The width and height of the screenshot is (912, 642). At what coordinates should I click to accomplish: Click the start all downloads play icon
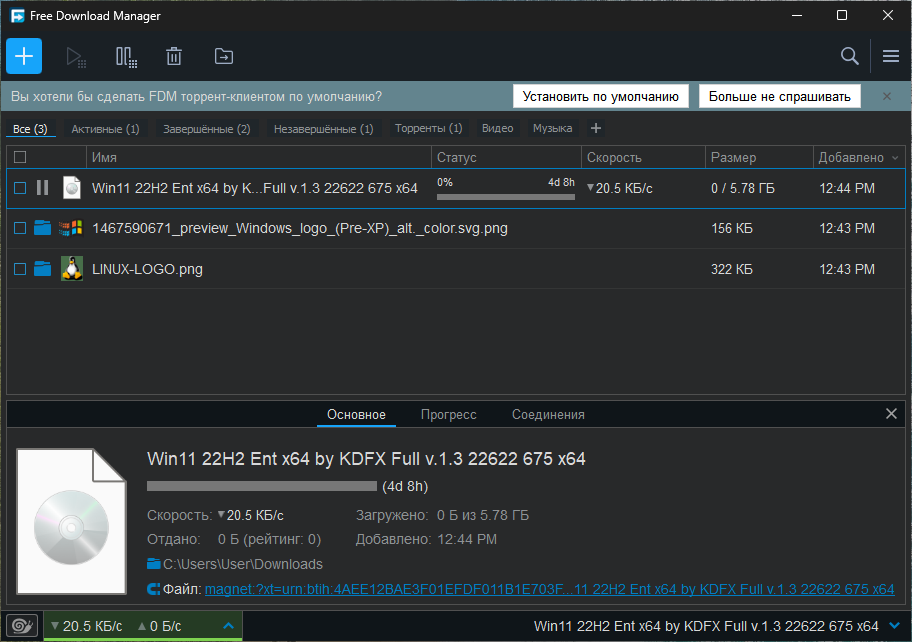(76, 57)
